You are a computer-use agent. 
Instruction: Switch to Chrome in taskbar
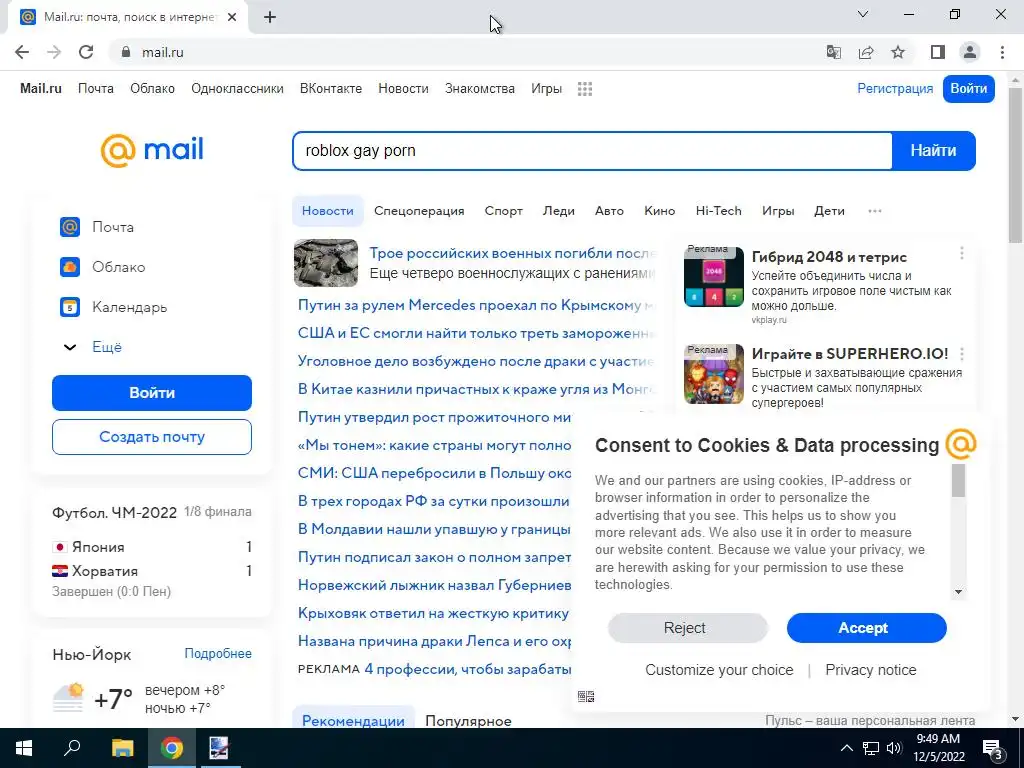point(172,748)
